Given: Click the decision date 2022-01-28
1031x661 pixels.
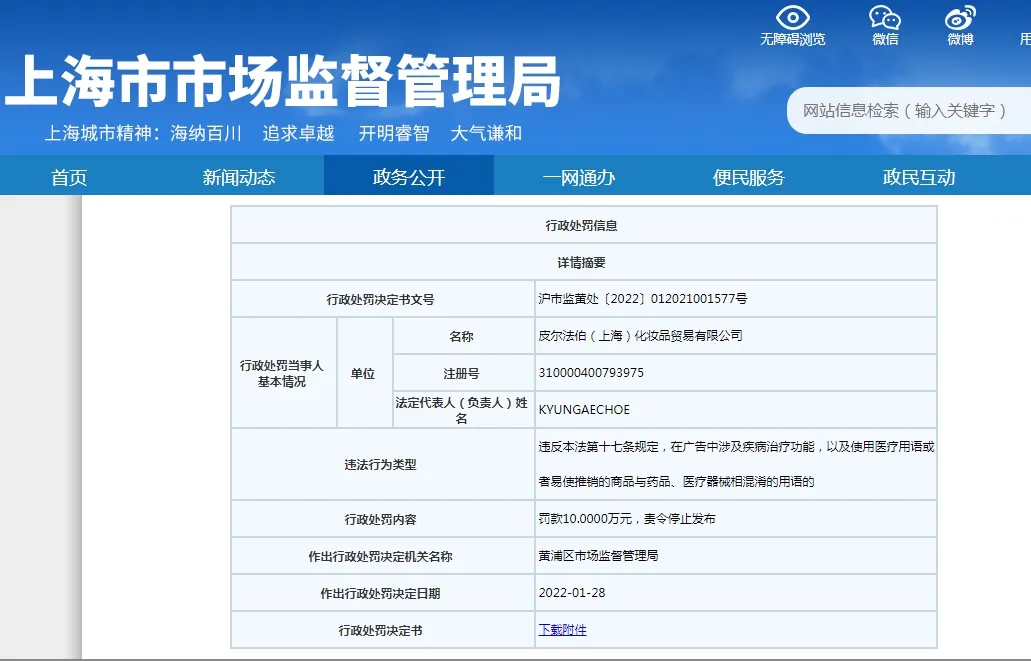Looking at the screenshot, I should 572,593.
